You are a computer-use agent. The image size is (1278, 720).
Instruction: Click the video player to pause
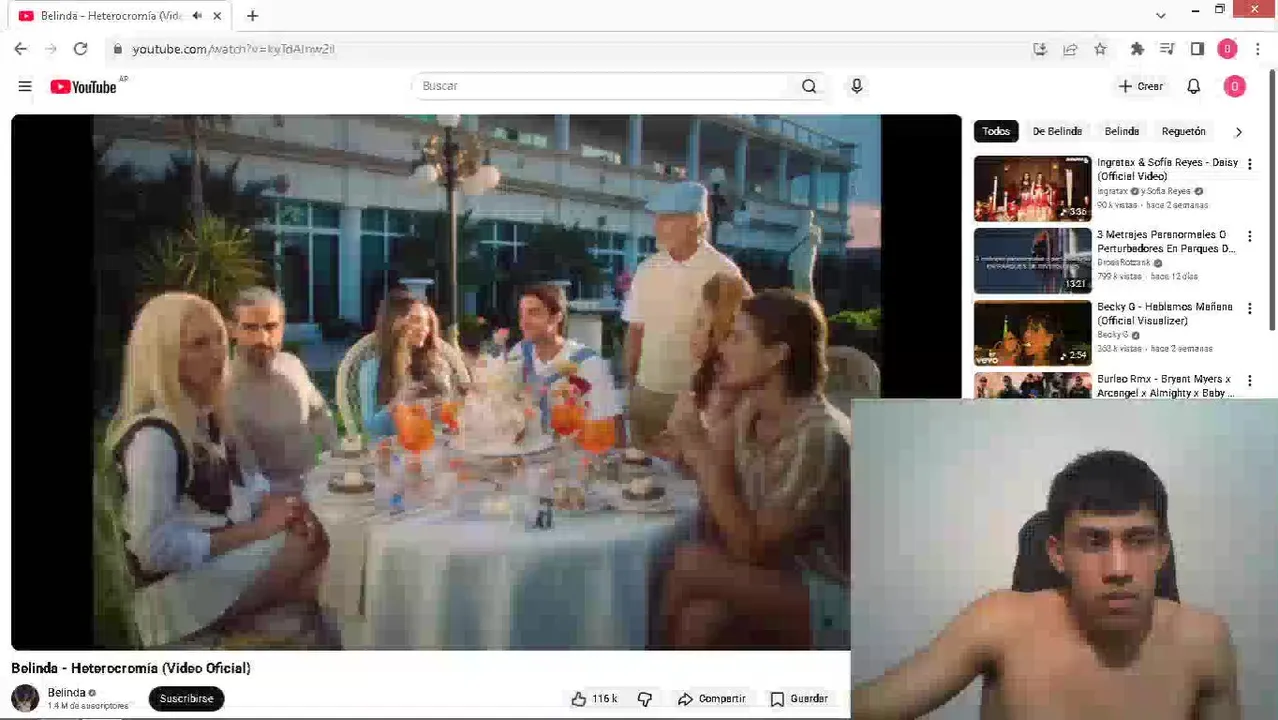click(x=486, y=382)
